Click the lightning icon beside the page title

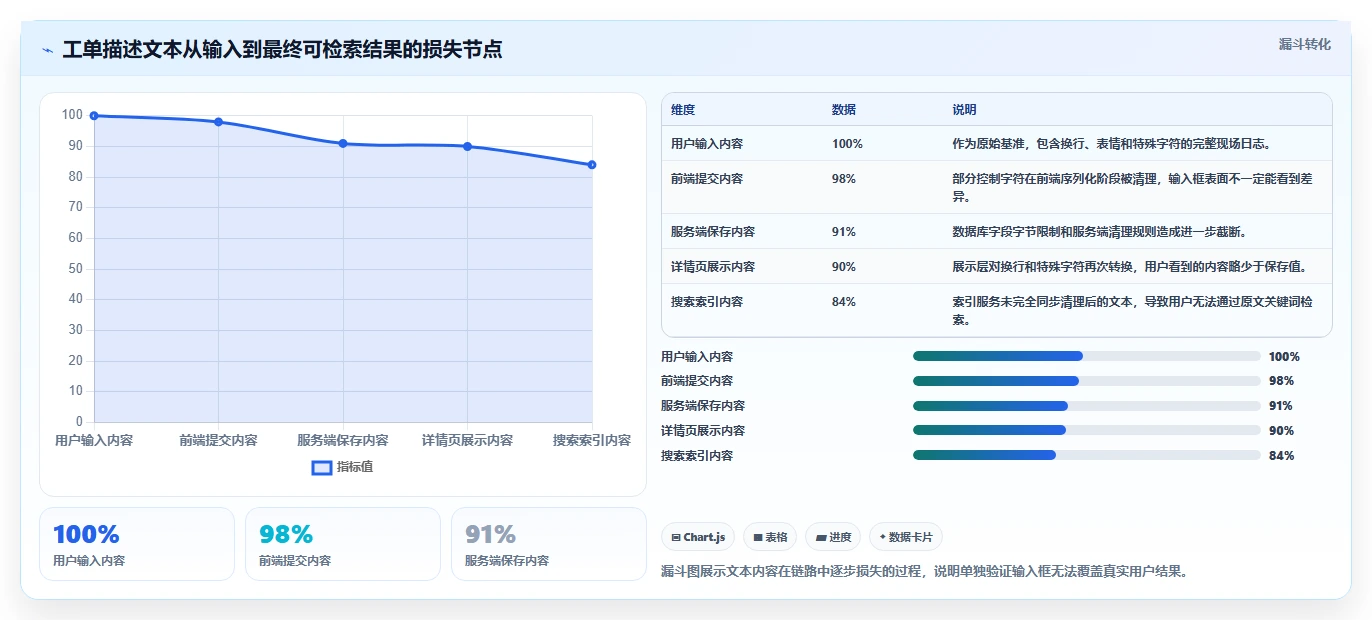[48, 50]
